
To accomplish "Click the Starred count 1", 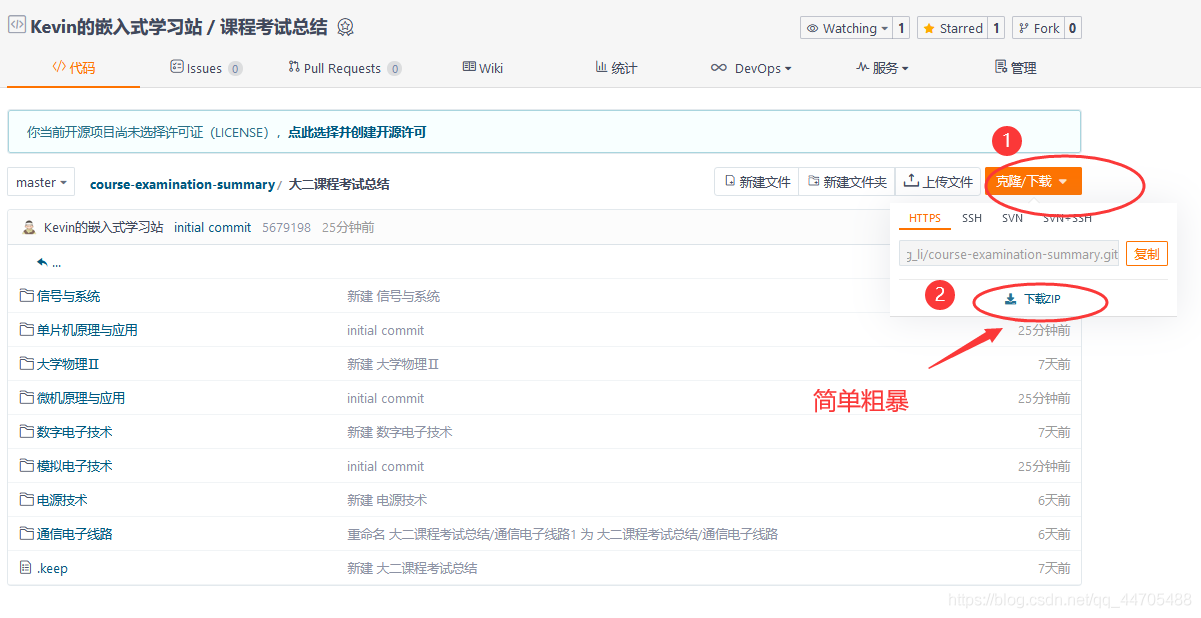I will (996, 28).
